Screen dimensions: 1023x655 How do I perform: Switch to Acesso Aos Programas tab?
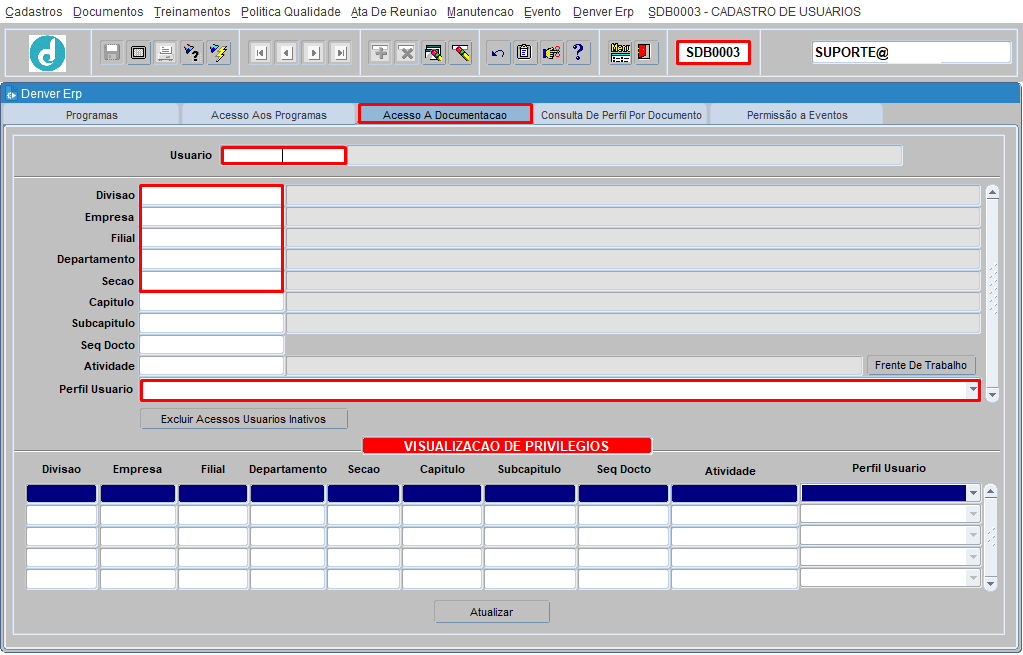pyautogui.click(x=269, y=115)
